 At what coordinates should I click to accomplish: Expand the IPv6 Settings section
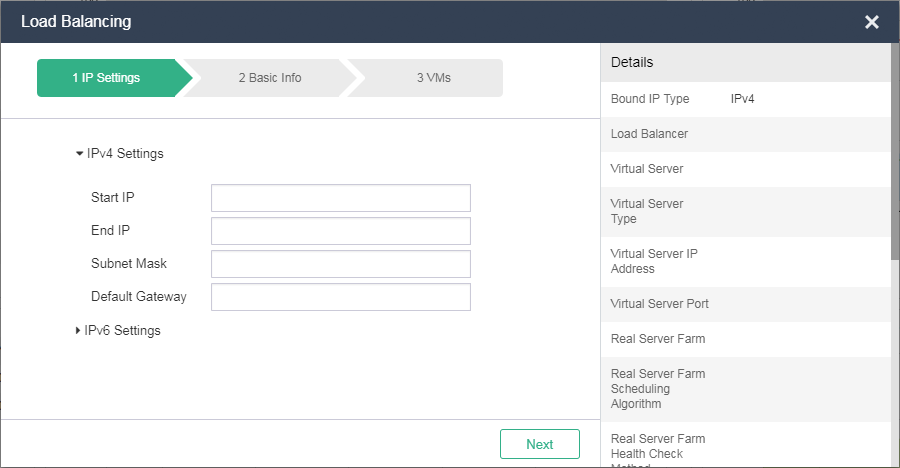click(x=118, y=331)
